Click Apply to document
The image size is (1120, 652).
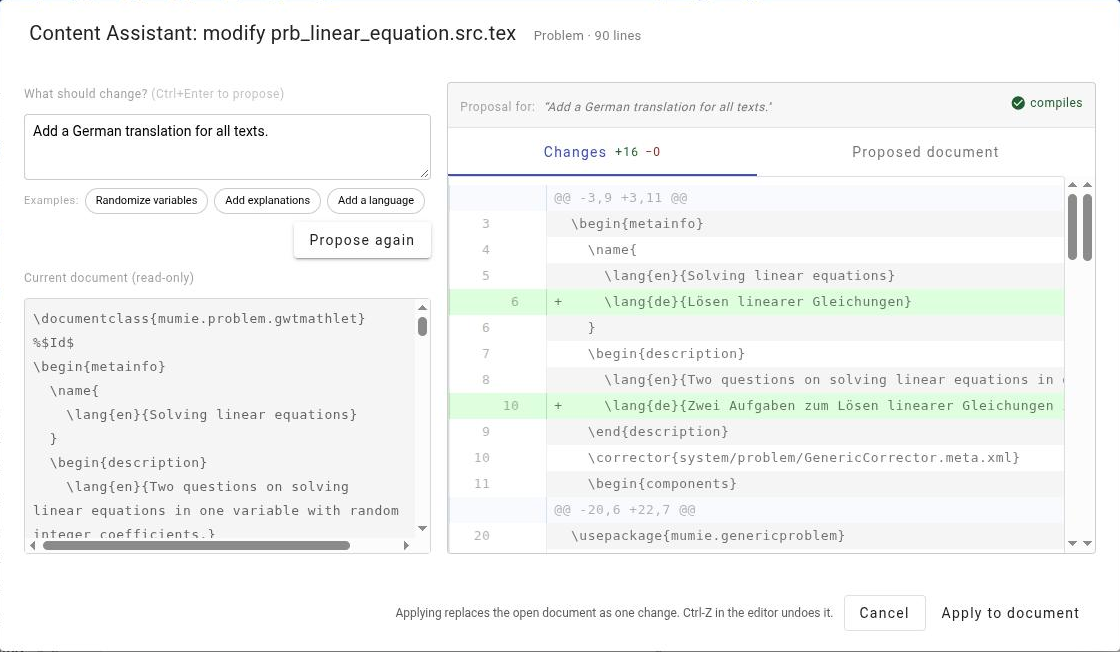(x=1010, y=613)
